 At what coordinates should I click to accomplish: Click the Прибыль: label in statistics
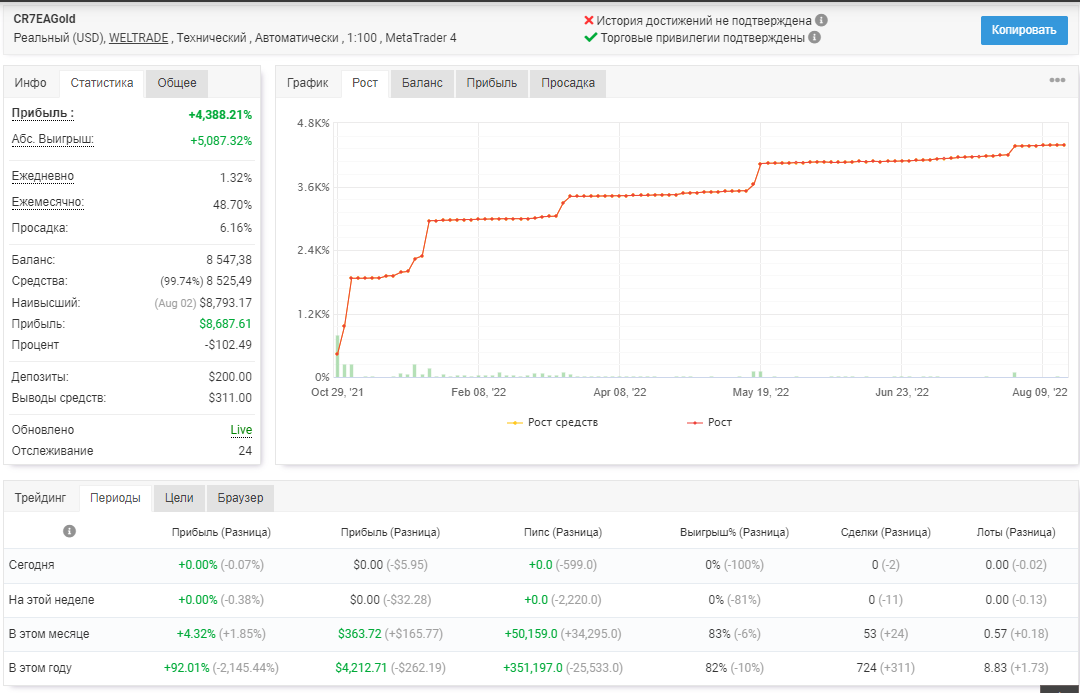pos(43,113)
